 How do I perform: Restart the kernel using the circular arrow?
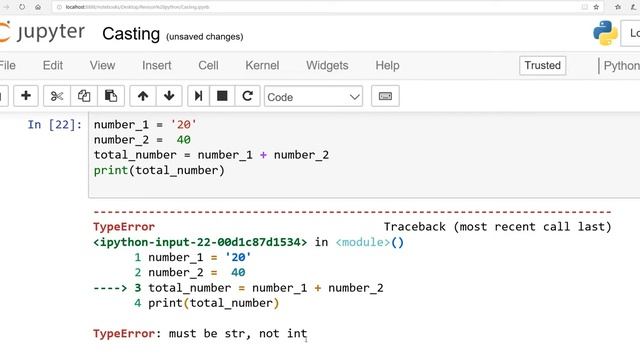point(247,96)
